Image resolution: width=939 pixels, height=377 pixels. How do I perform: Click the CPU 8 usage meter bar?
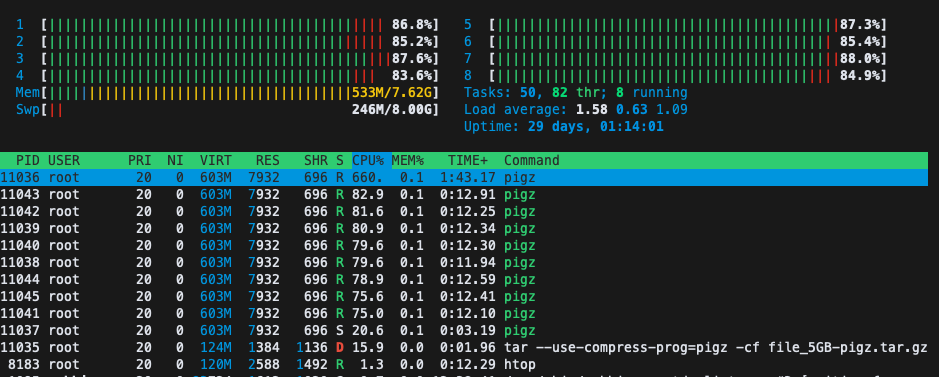(x=687, y=76)
